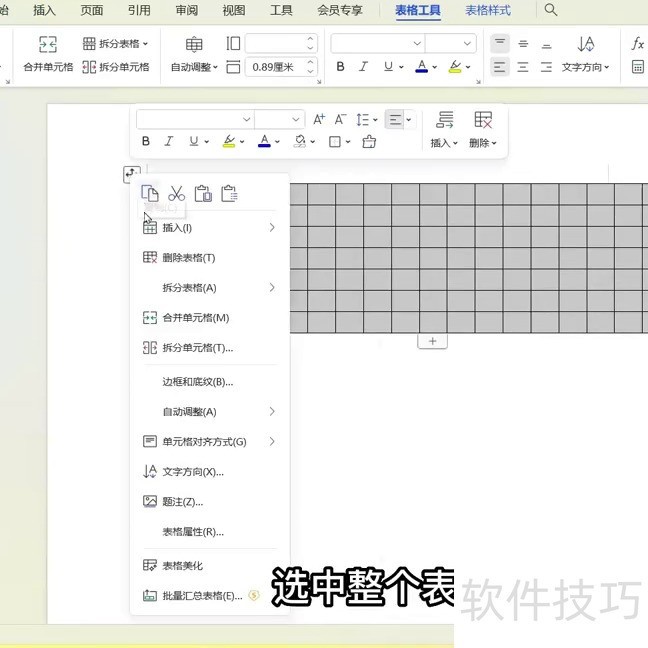Image resolution: width=648 pixels, height=648 pixels.
Task: Click the copy icon in context menu
Action: [150, 194]
